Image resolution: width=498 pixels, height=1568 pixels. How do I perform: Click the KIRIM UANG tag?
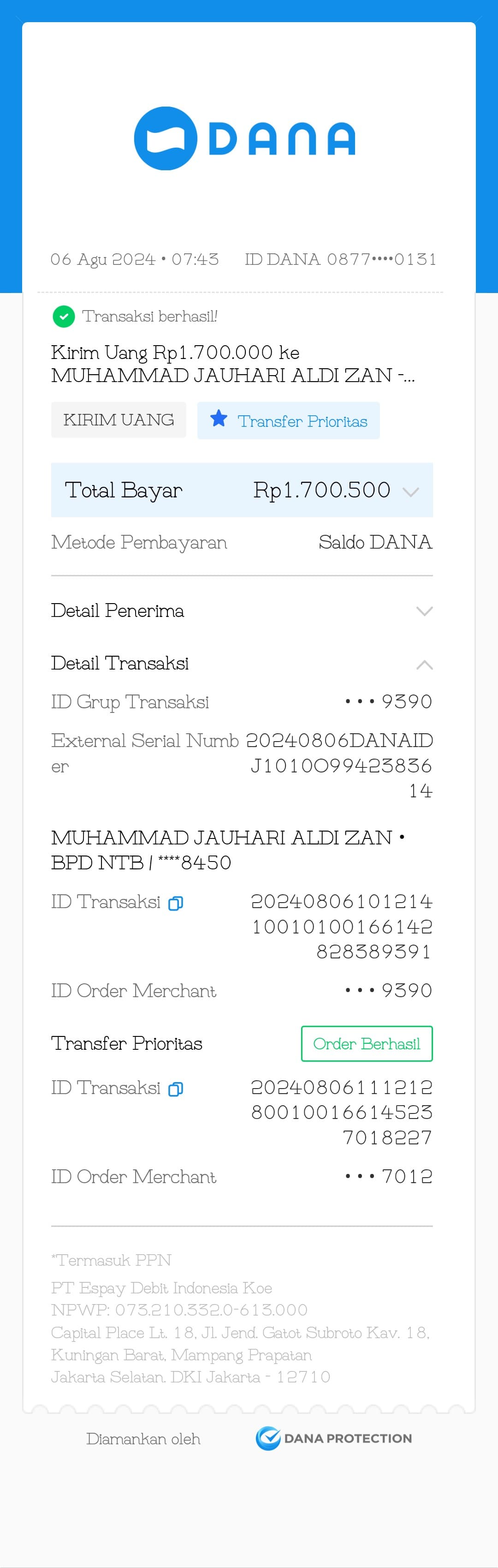click(119, 420)
